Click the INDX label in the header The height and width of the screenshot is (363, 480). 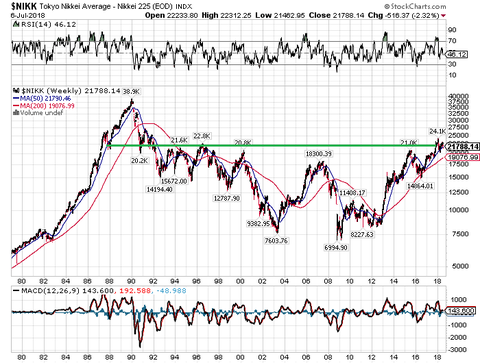tap(184, 6)
